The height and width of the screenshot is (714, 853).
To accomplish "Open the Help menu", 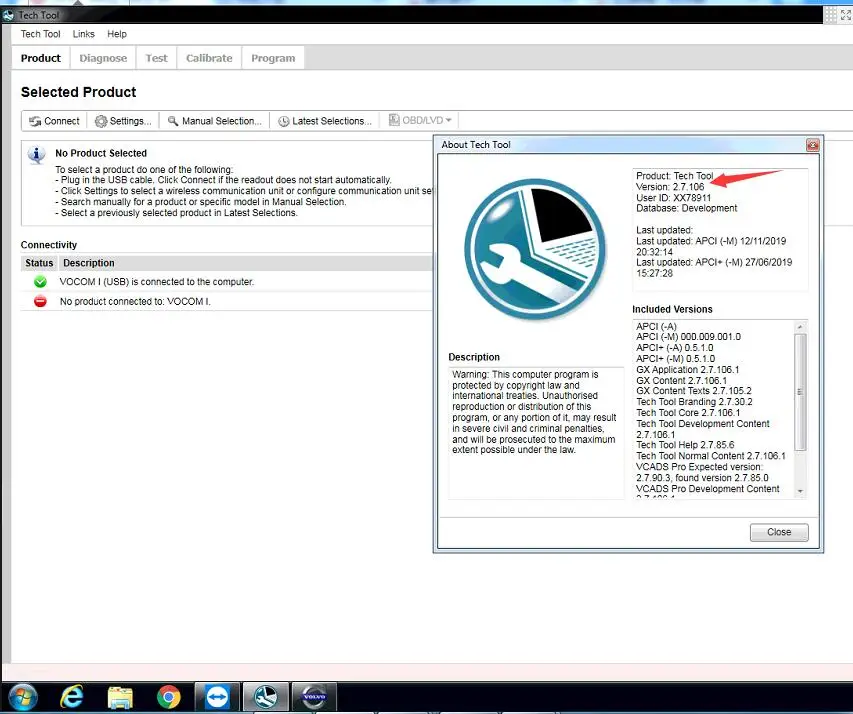I will coord(117,34).
